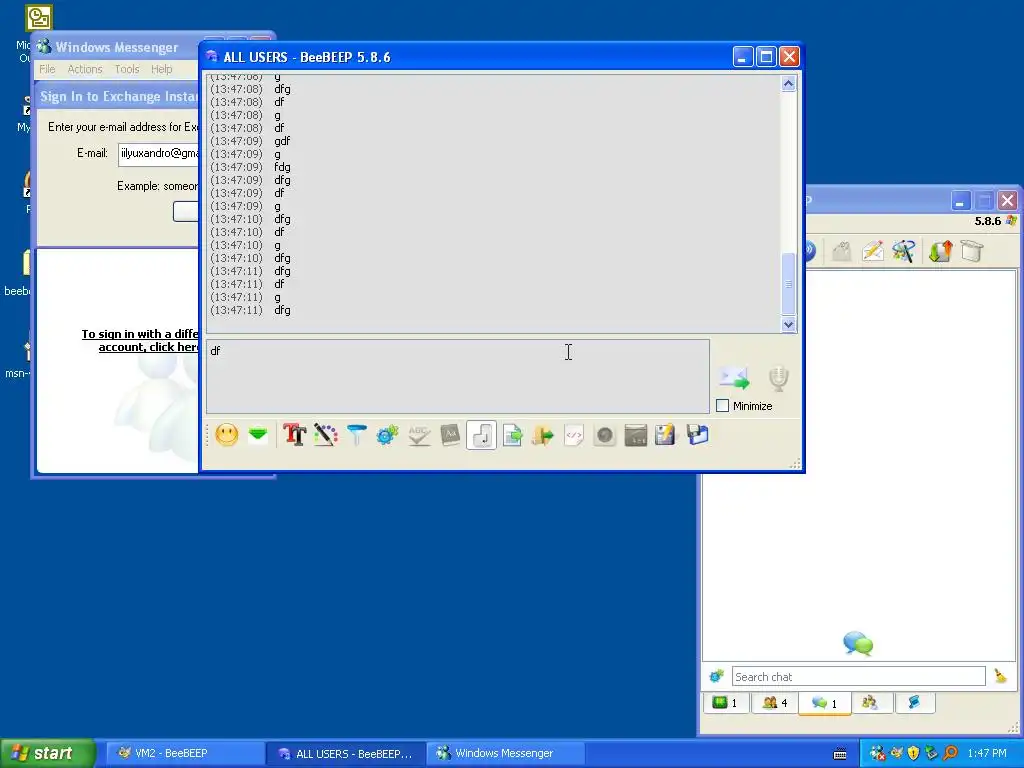Open the Start menu

(48, 753)
